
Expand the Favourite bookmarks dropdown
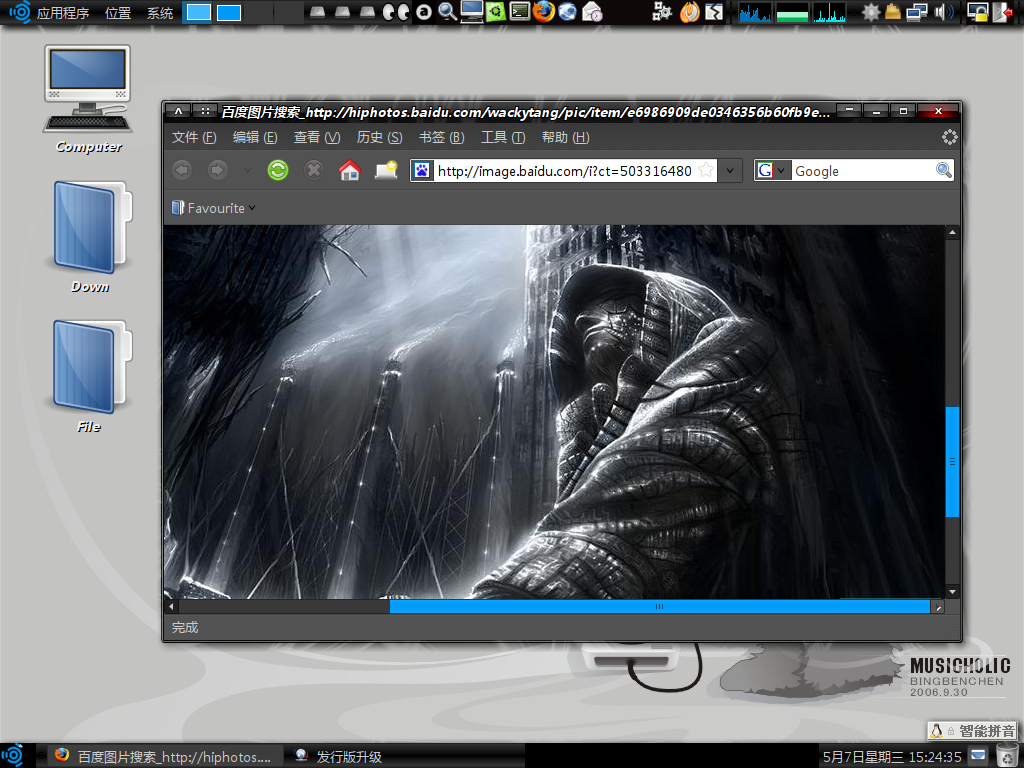coord(214,208)
